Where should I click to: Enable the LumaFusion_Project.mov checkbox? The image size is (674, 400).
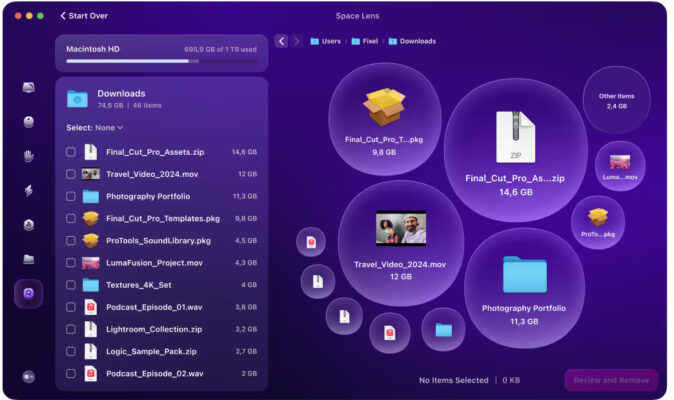[71, 263]
